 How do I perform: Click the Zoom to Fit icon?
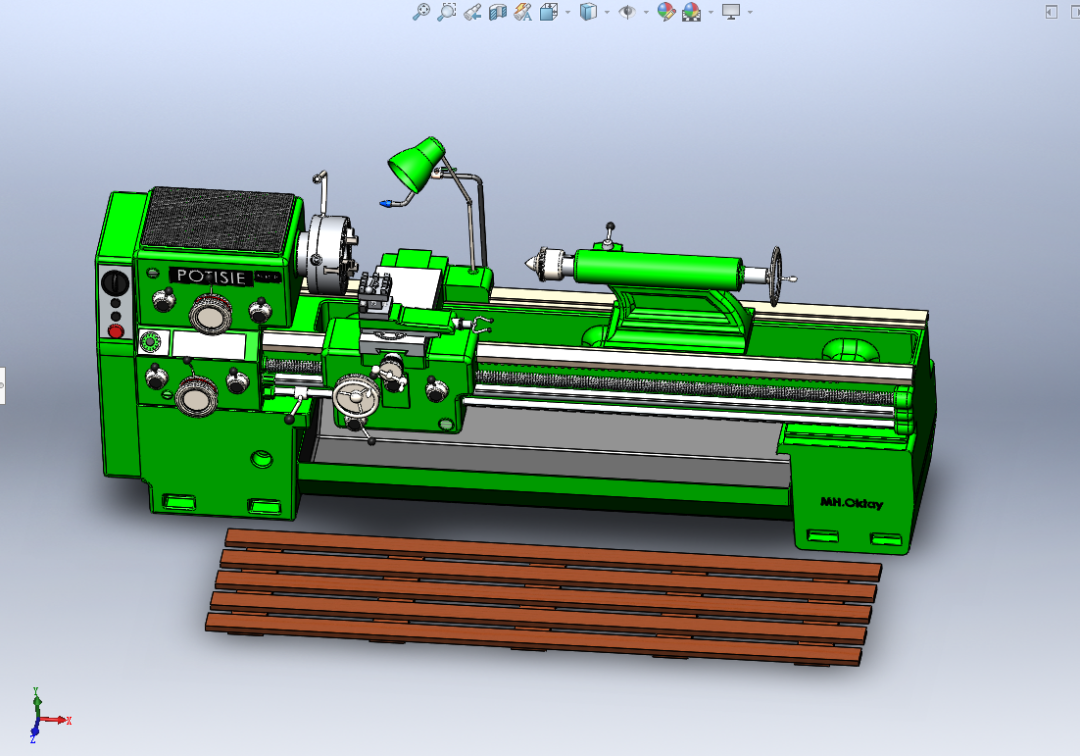(420, 12)
